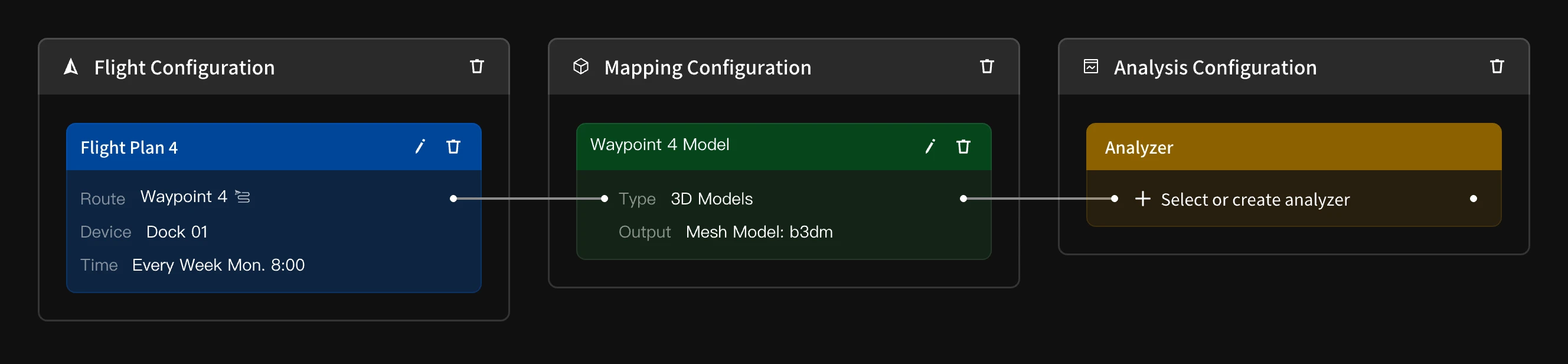Select the Waypoint 4 Model title
The height and width of the screenshot is (364, 1568).
(x=659, y=145)
